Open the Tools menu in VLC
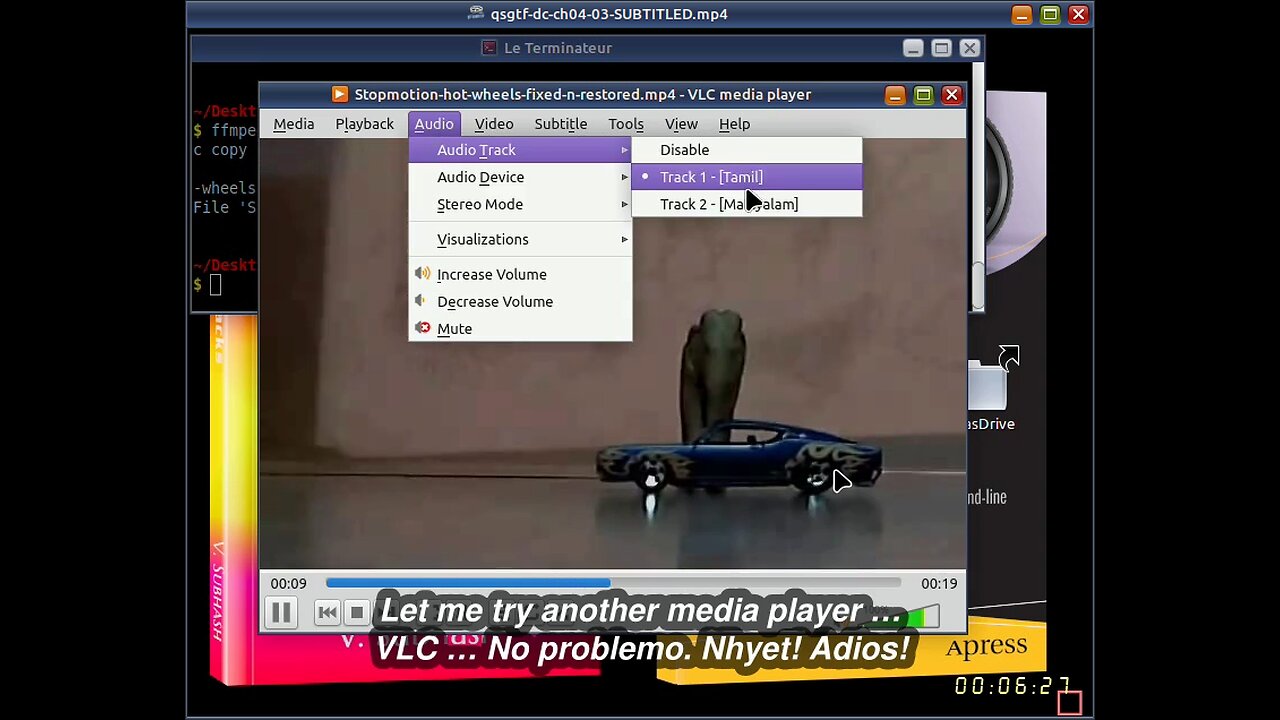1280x720 pixels. (626, 124)
